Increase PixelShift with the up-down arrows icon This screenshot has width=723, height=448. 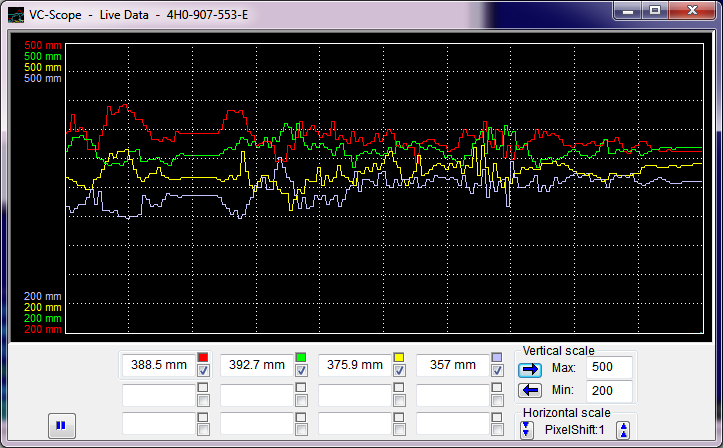pyautogui.click(x=623, y=430)
